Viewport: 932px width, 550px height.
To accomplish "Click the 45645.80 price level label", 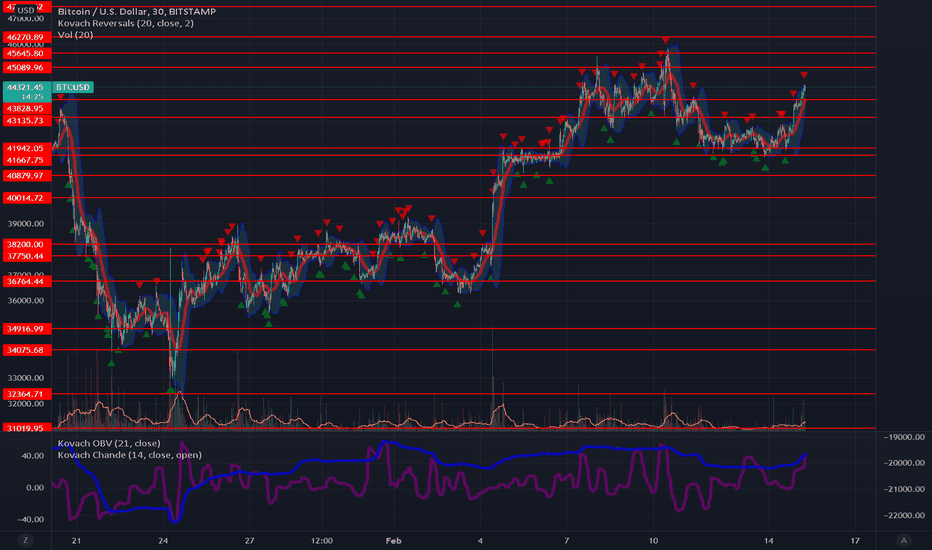I will coord(27,54).
